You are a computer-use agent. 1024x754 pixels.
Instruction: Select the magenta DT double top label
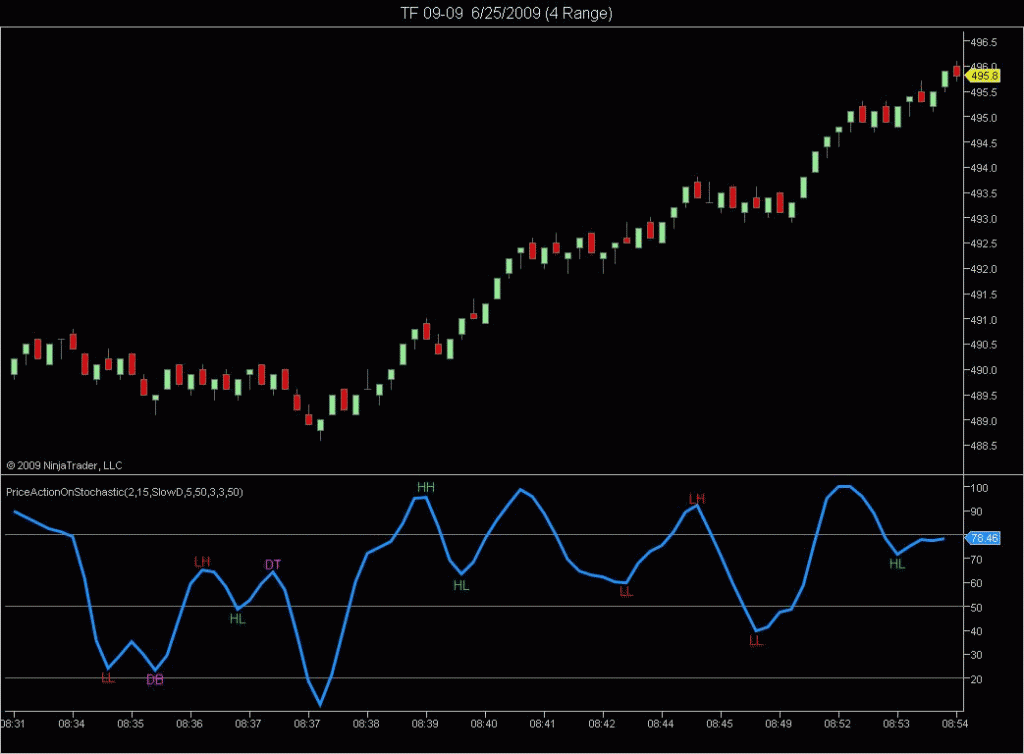tap(272, 565)
